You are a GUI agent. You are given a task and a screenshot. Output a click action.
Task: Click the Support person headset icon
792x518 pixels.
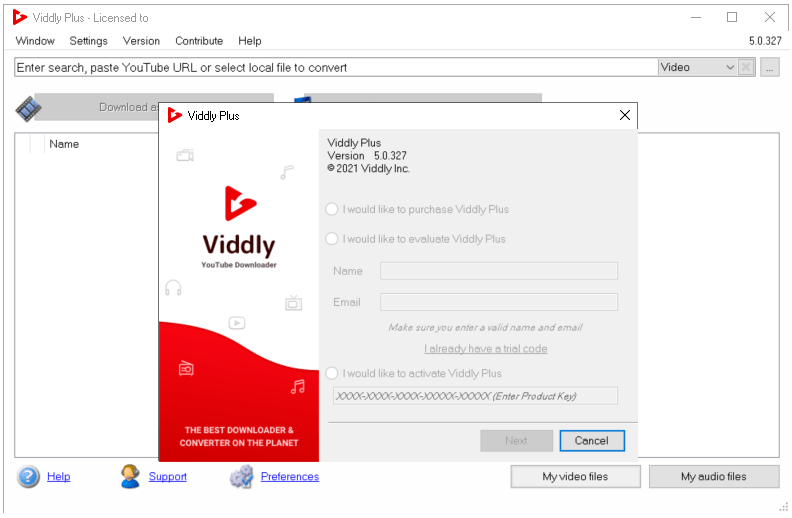(x=130, y=477)
